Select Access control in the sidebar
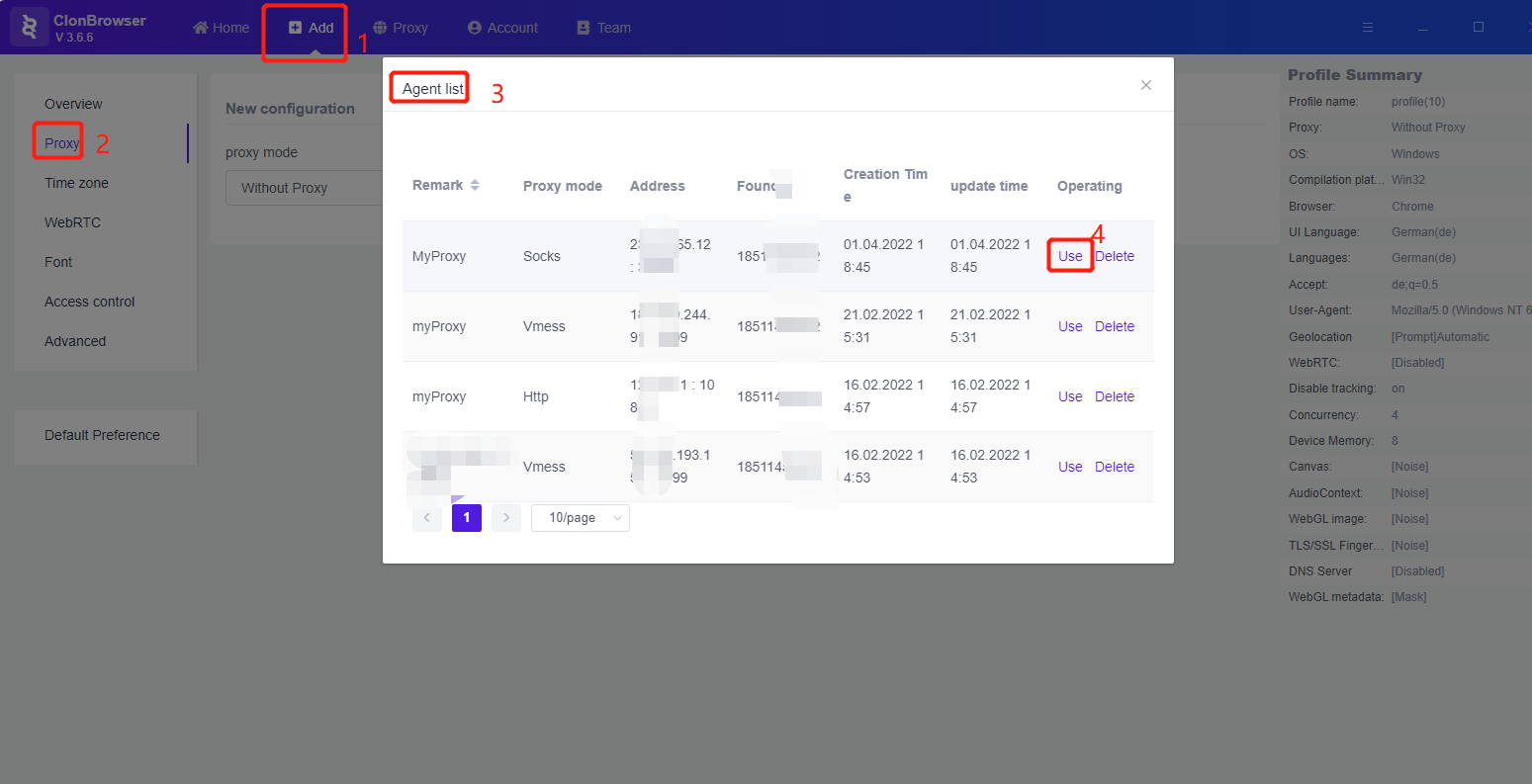 tap(89, 302)
